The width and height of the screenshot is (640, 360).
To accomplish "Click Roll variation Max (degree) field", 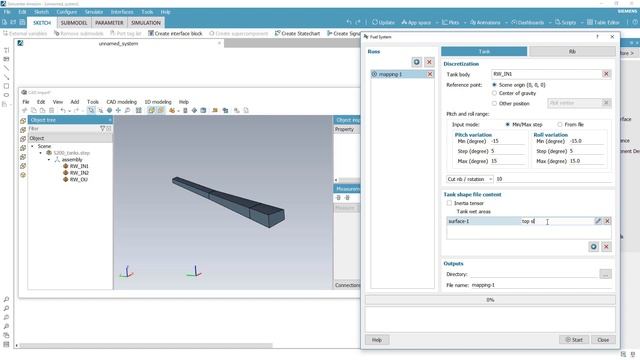I will coord(586,161).
